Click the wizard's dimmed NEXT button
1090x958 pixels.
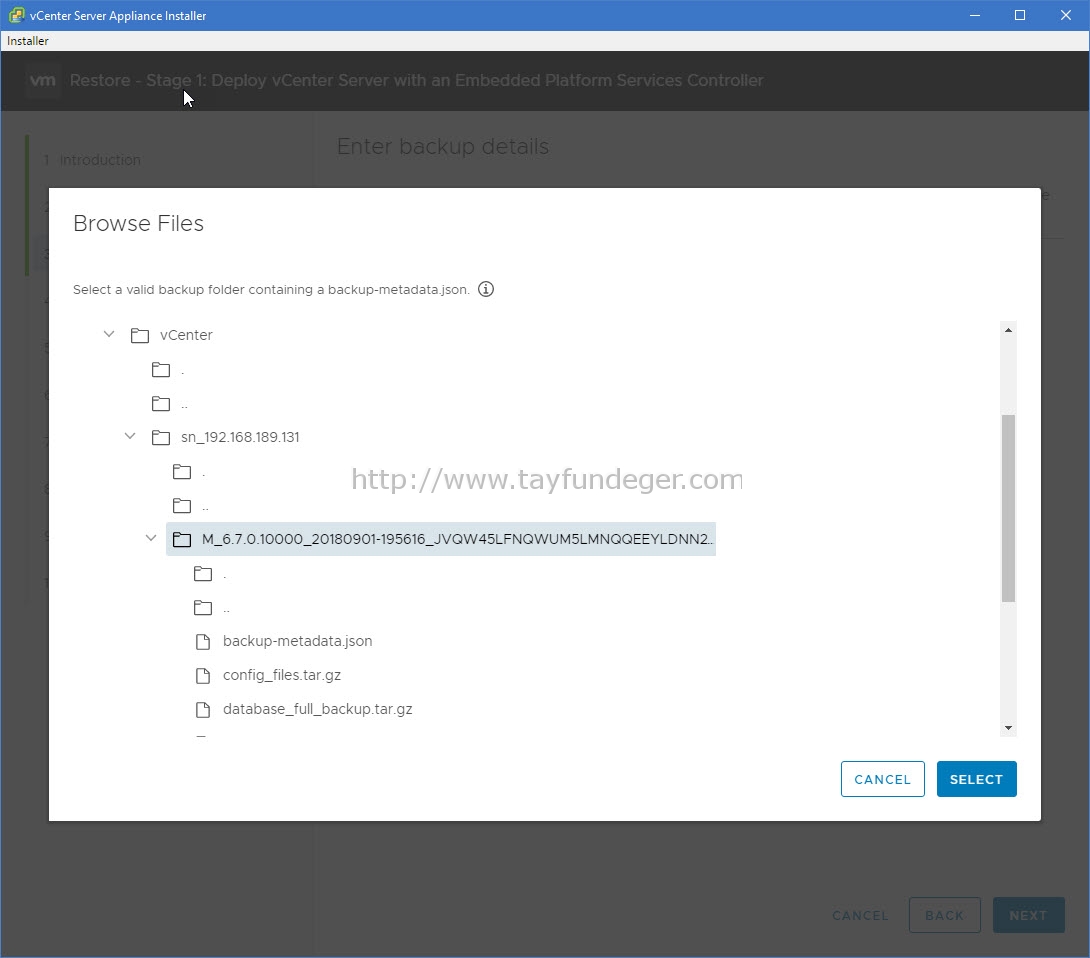click(1028, 915)
